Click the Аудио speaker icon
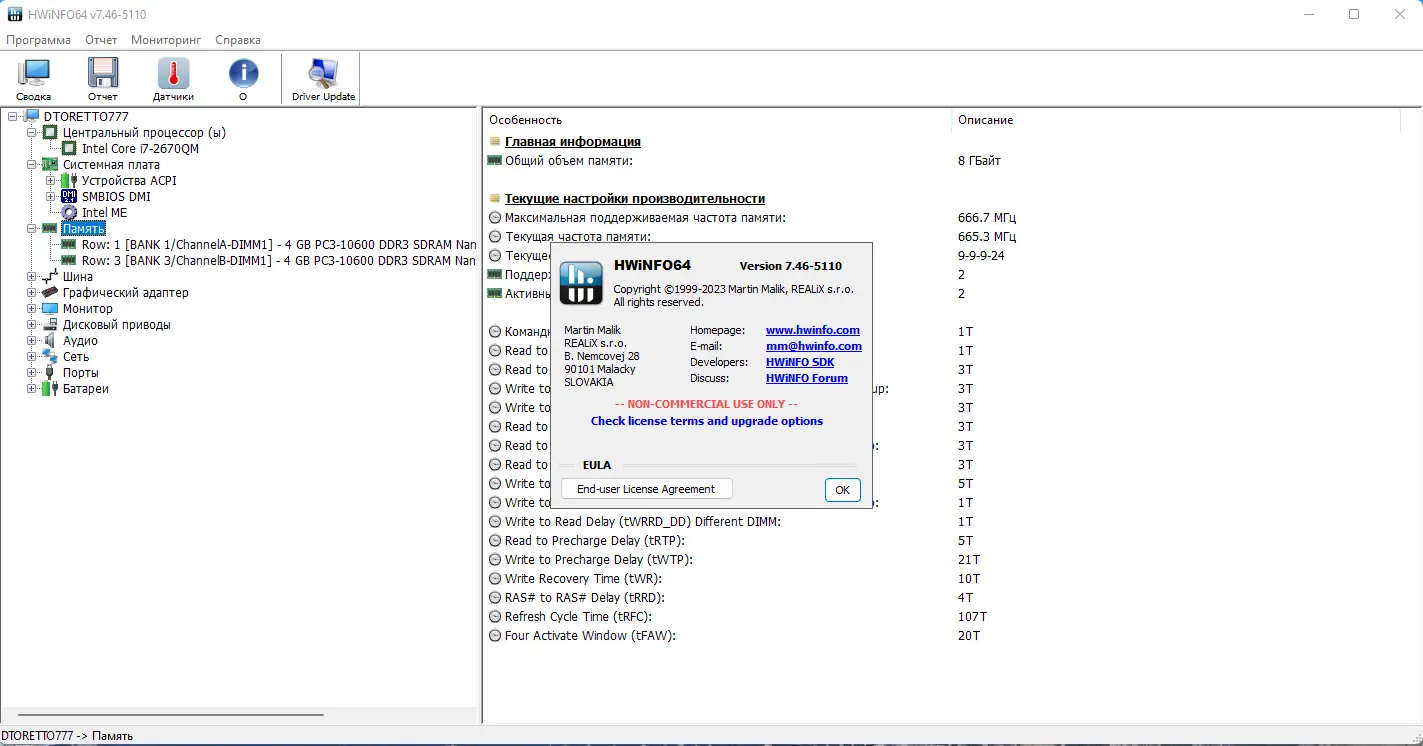1423x746 pixels. 50,340
